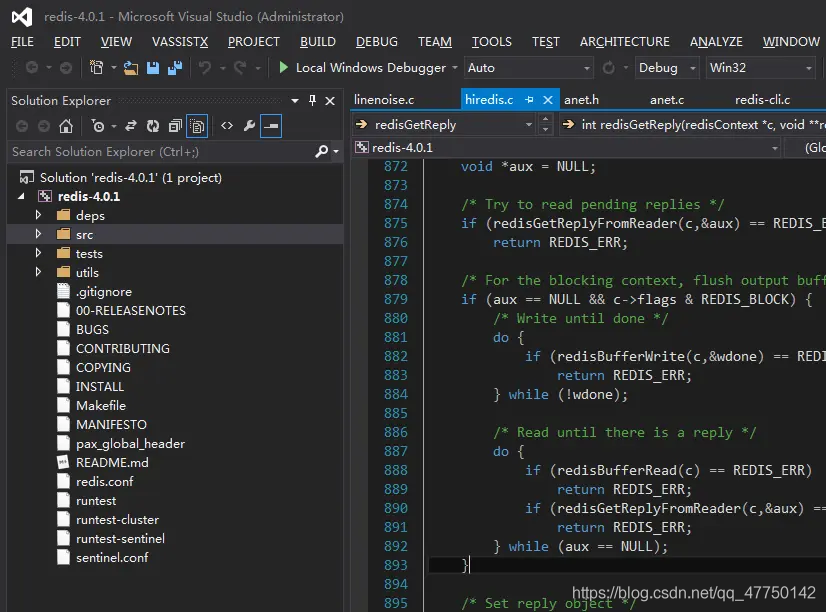The image size is (826, 612).
Task: Click Sync with Active Document icon
Action: click(130, 126)
